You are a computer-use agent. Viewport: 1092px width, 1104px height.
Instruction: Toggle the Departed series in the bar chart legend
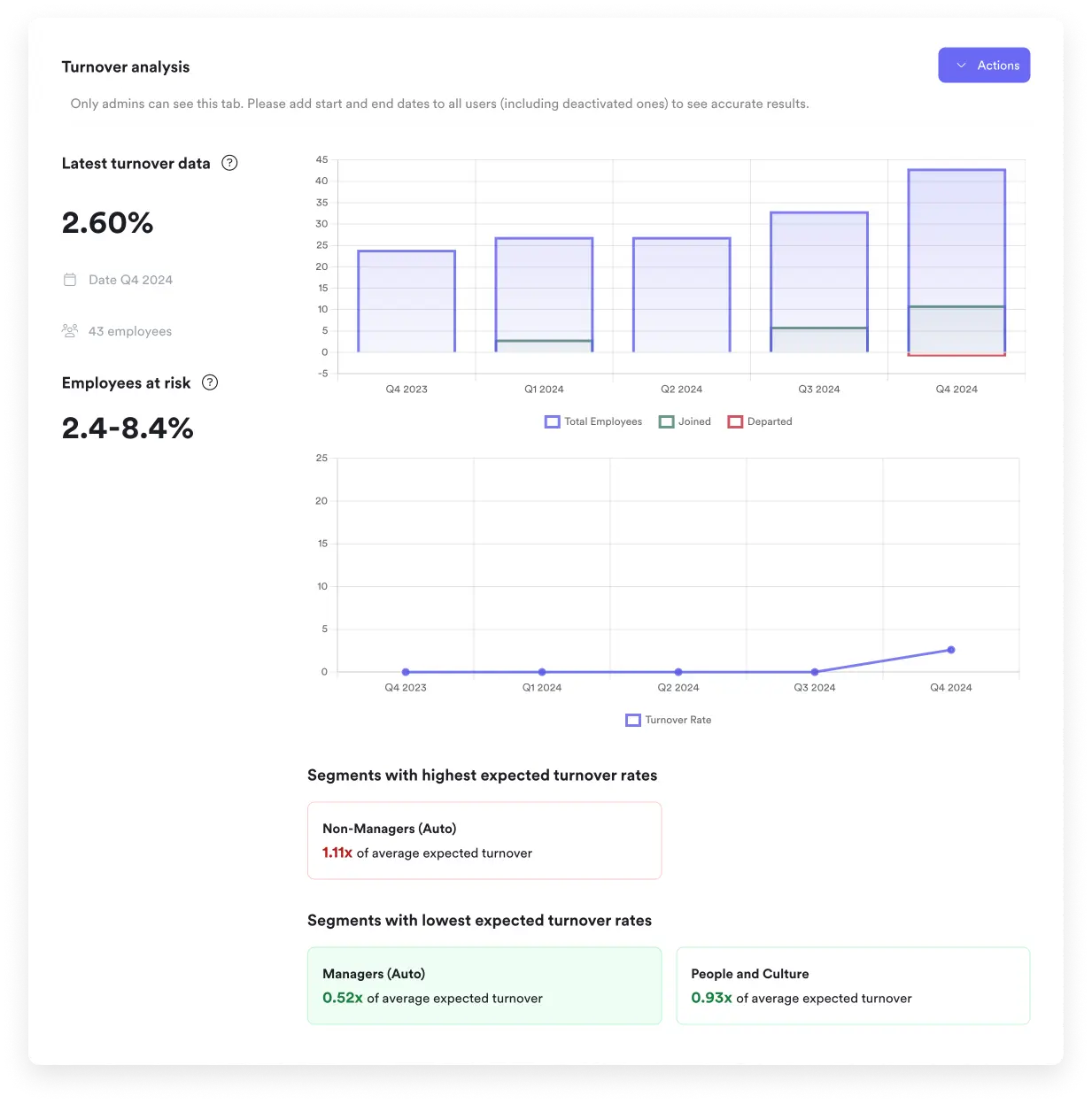[735, 421]
